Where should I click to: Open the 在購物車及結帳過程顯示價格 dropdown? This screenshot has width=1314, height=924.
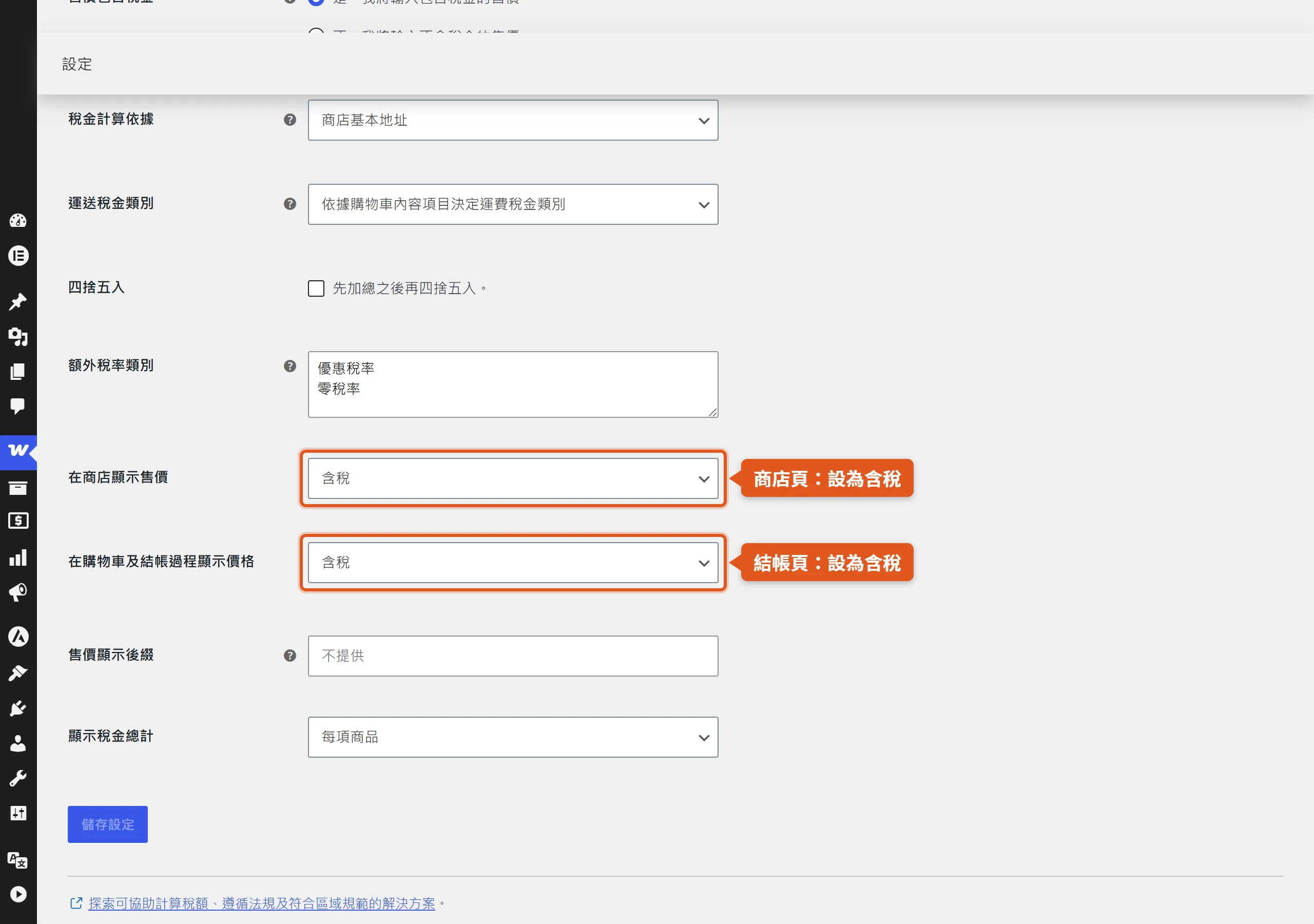513,562
